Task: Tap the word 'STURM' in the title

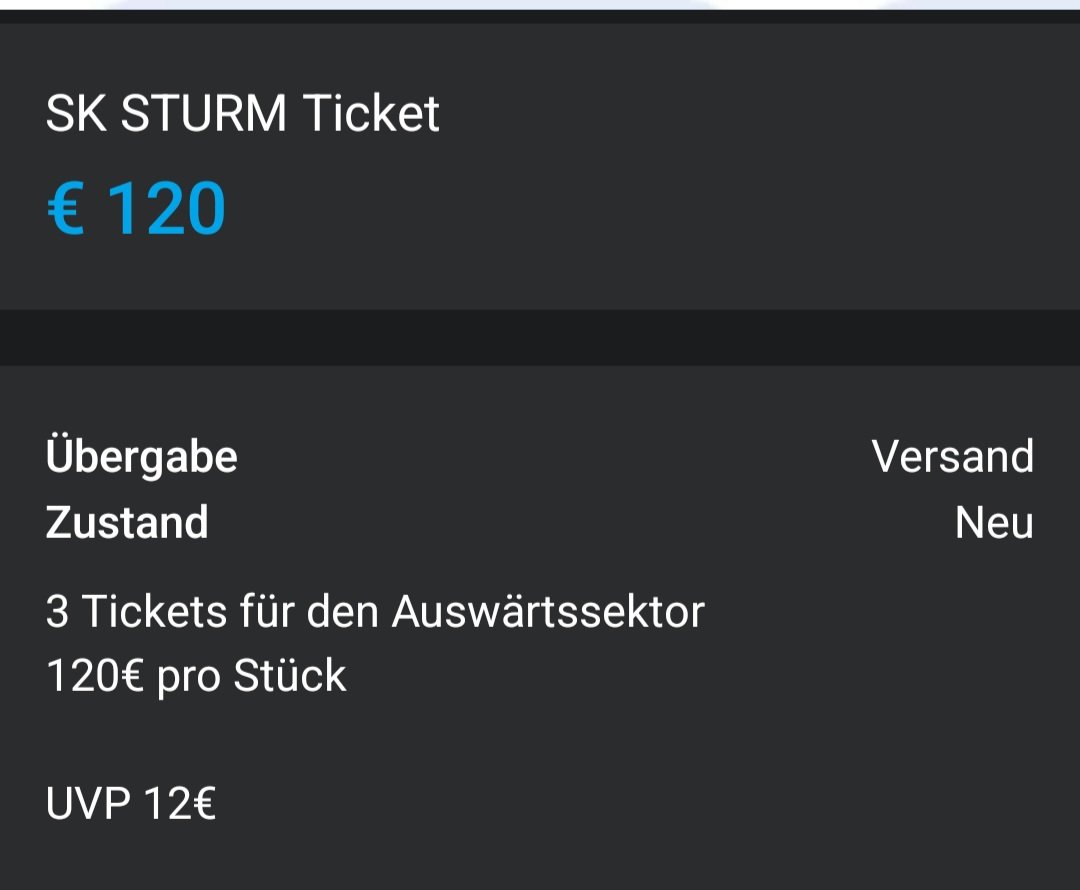Action: [x=203, y=114]
